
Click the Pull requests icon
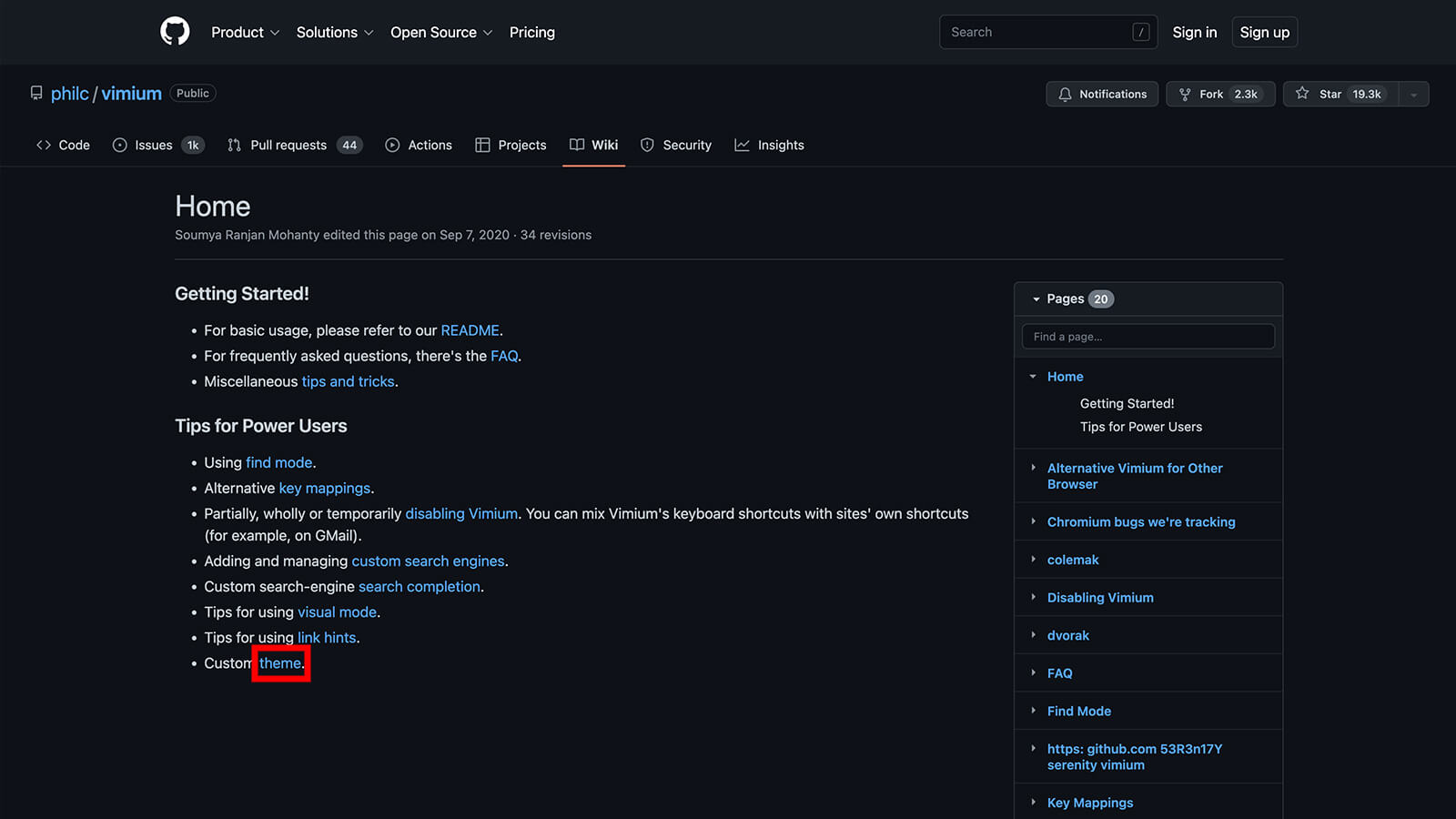235,145
